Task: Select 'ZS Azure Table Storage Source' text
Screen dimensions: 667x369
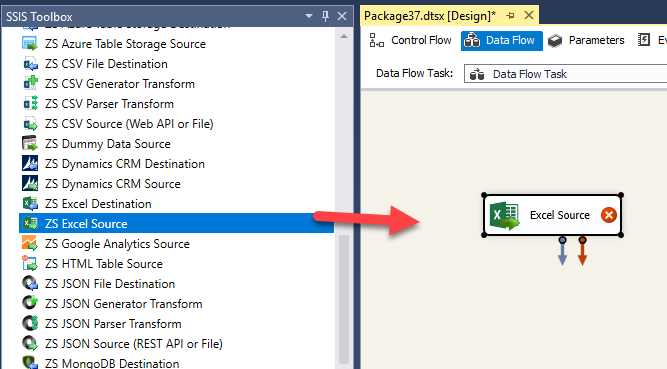Action: 125,44
